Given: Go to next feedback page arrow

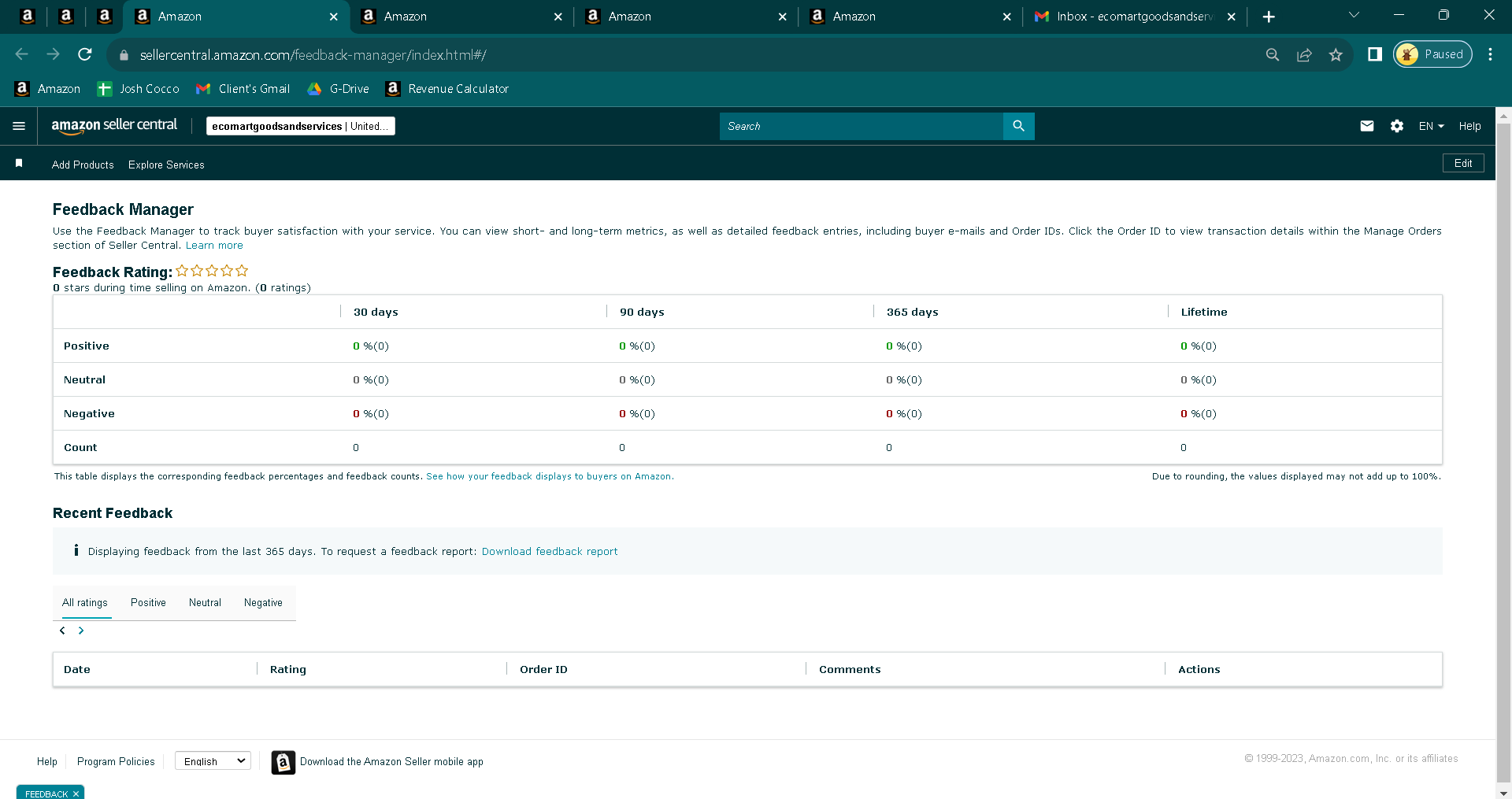Looking at the screenshot, I should pos(81,631).
